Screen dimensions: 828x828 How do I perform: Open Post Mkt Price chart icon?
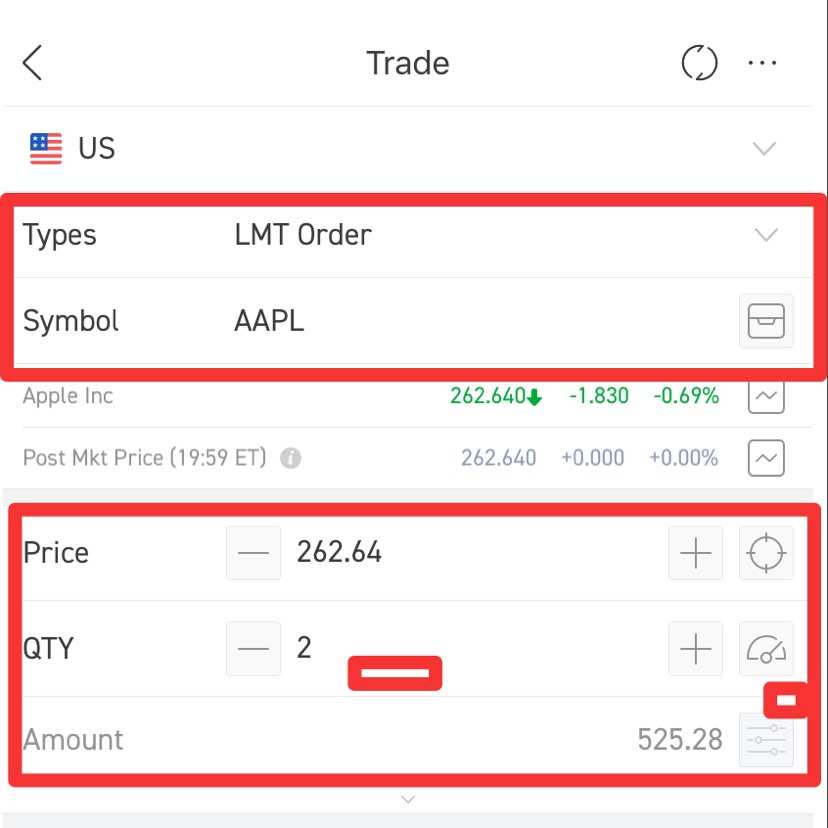click(766, 458)
